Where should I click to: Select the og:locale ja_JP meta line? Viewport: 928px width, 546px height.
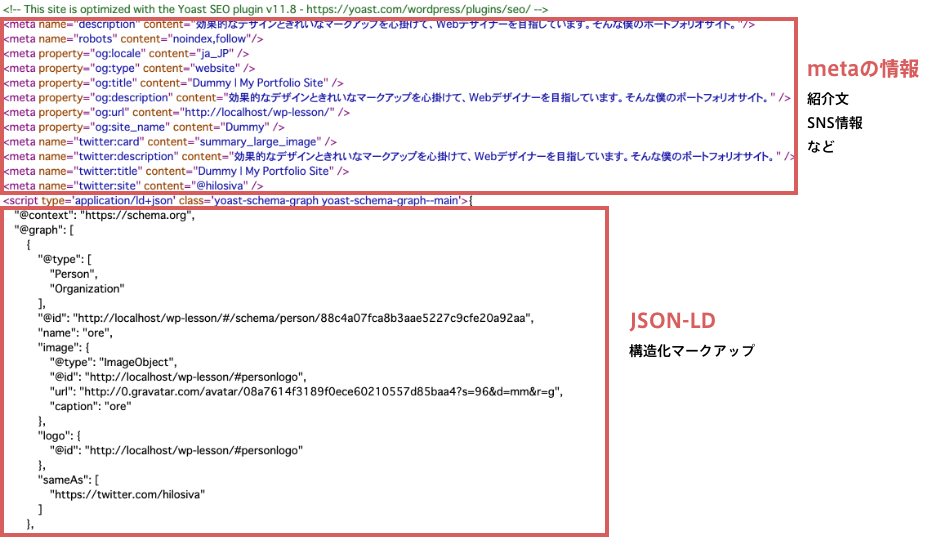(x=127, y=53)
